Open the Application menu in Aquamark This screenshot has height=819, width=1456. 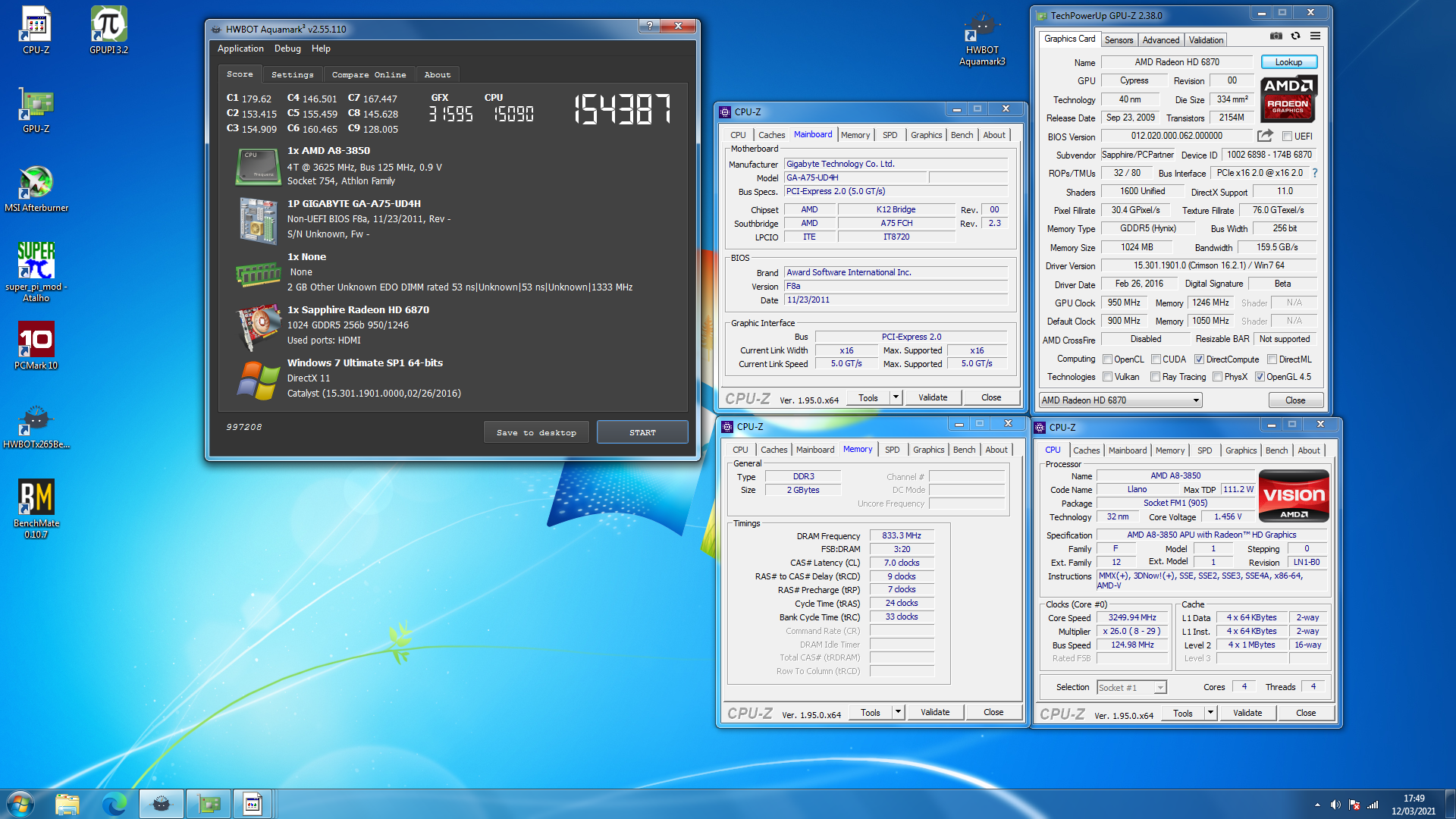240,49
